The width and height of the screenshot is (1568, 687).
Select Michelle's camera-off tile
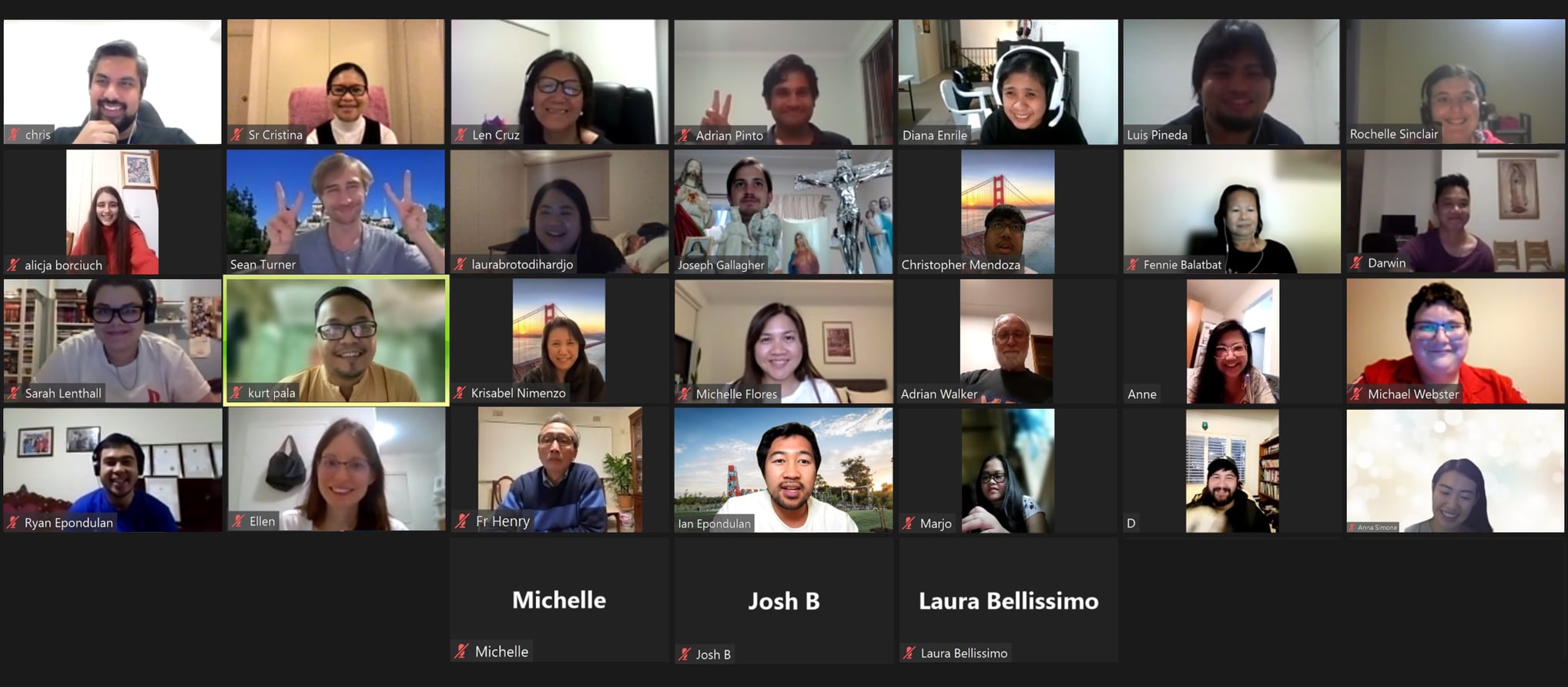click(x=559, y=599)
